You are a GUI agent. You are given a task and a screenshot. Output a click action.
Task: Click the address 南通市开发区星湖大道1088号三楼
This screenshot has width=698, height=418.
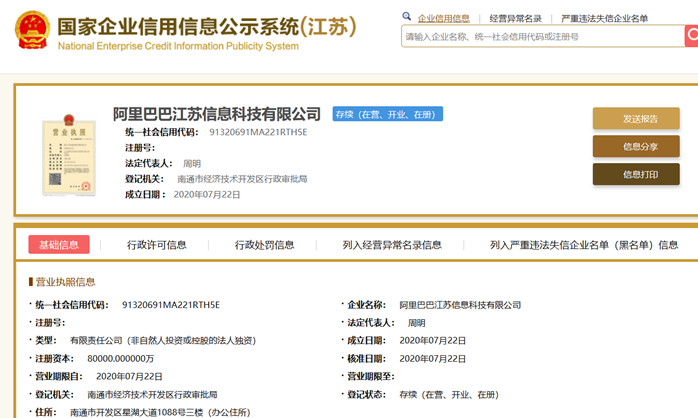[x=160, y=412]
